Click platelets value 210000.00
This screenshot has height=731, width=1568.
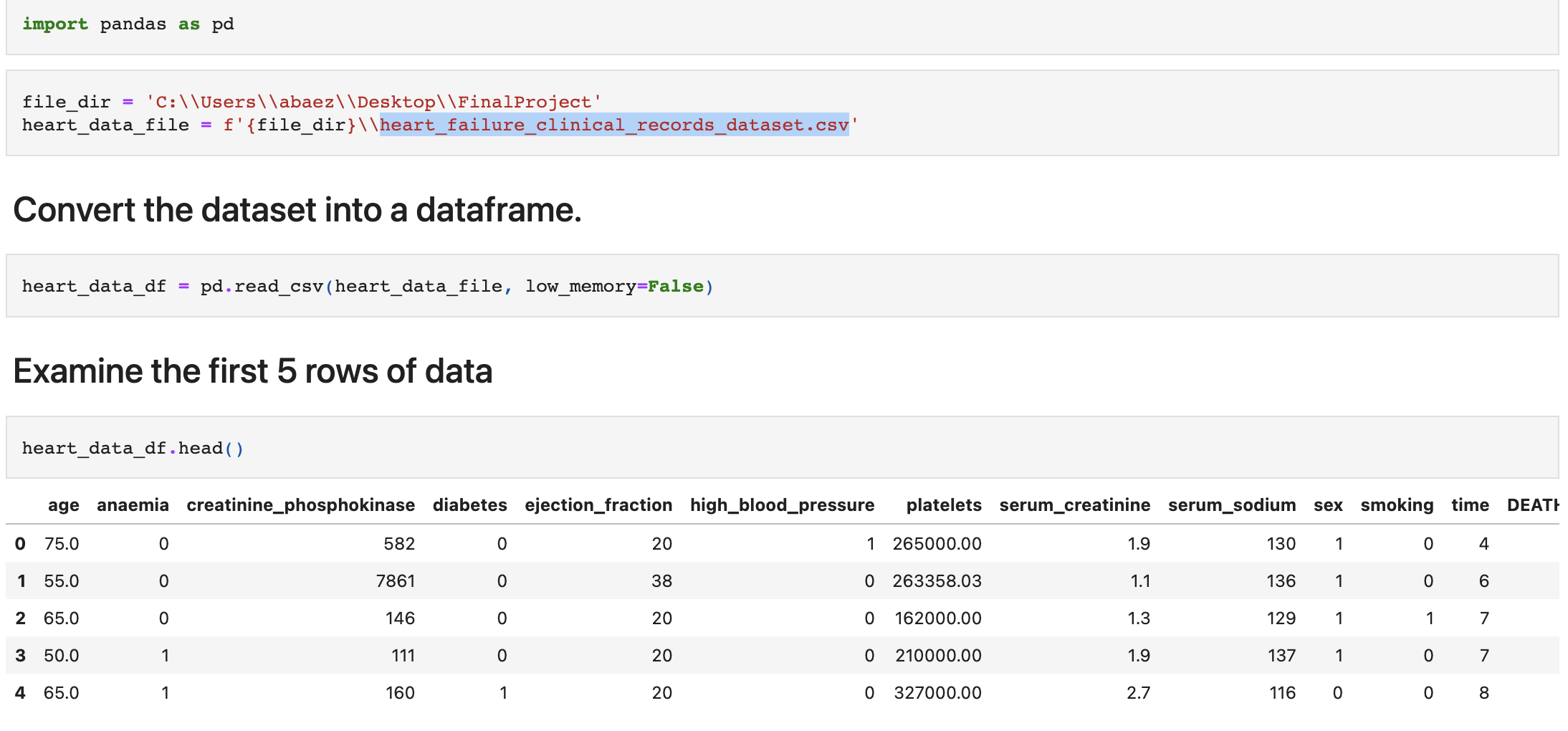pyautogui.click(x=938, y=656)
